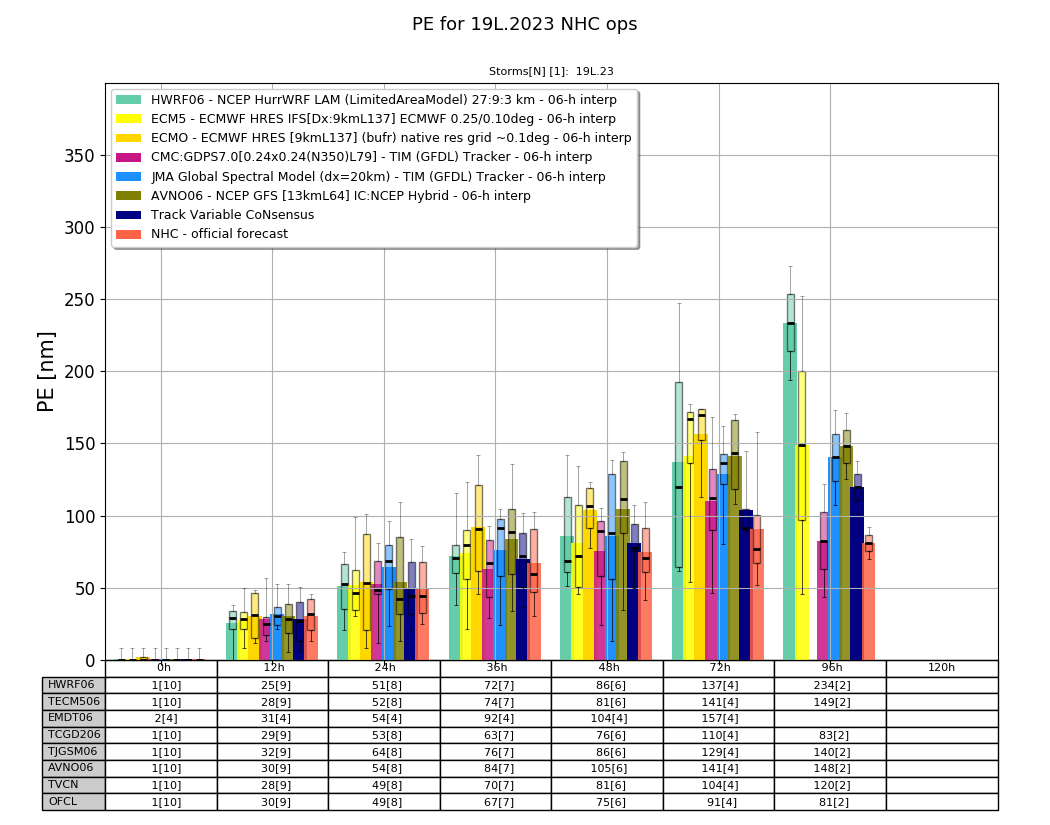The image size is (1050, 825).
Task: Click the HWRF06 96h cell showing 234[2]
Action: click(830, 685)
